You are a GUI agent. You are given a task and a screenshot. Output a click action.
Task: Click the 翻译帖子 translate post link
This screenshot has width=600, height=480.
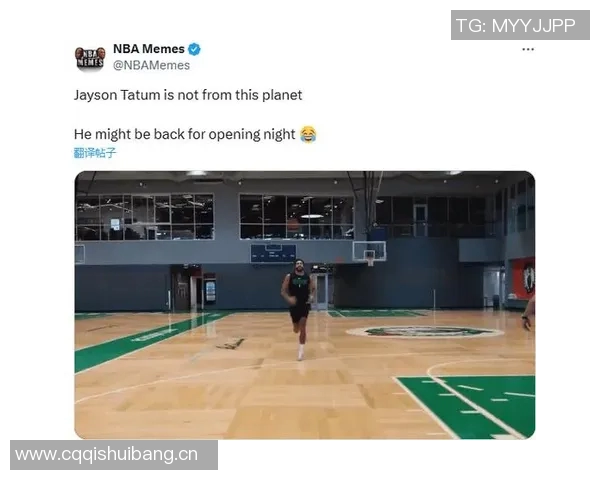coord(95,153)
